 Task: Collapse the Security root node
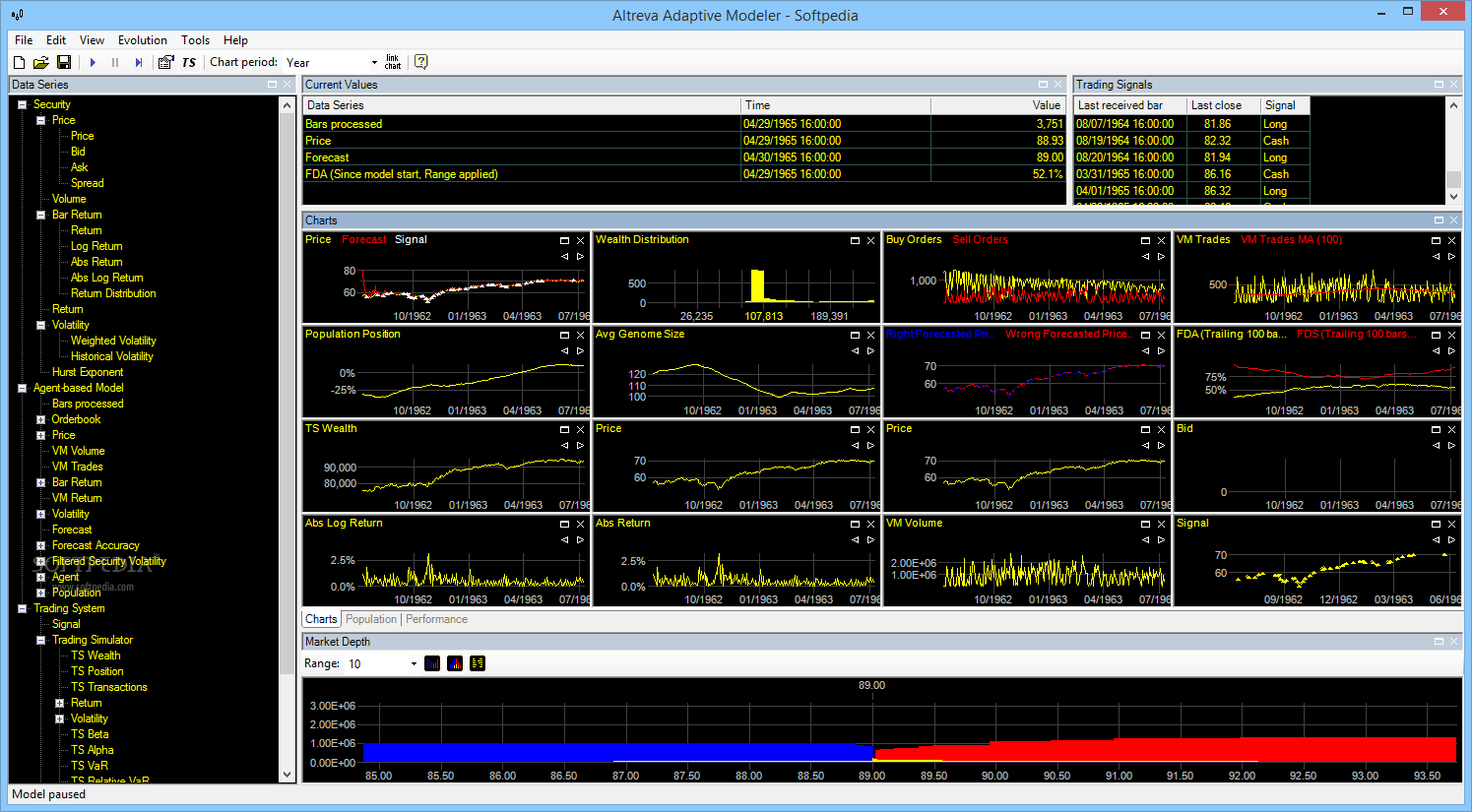[x=22, y=104]
